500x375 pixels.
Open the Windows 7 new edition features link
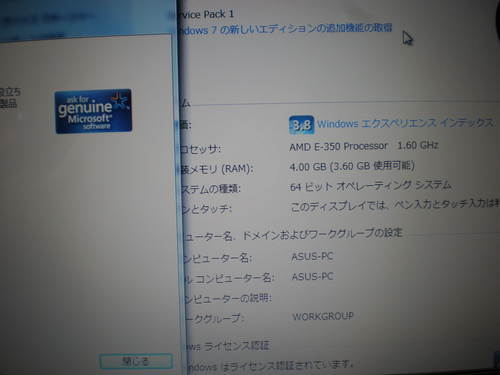coord(285,29)
